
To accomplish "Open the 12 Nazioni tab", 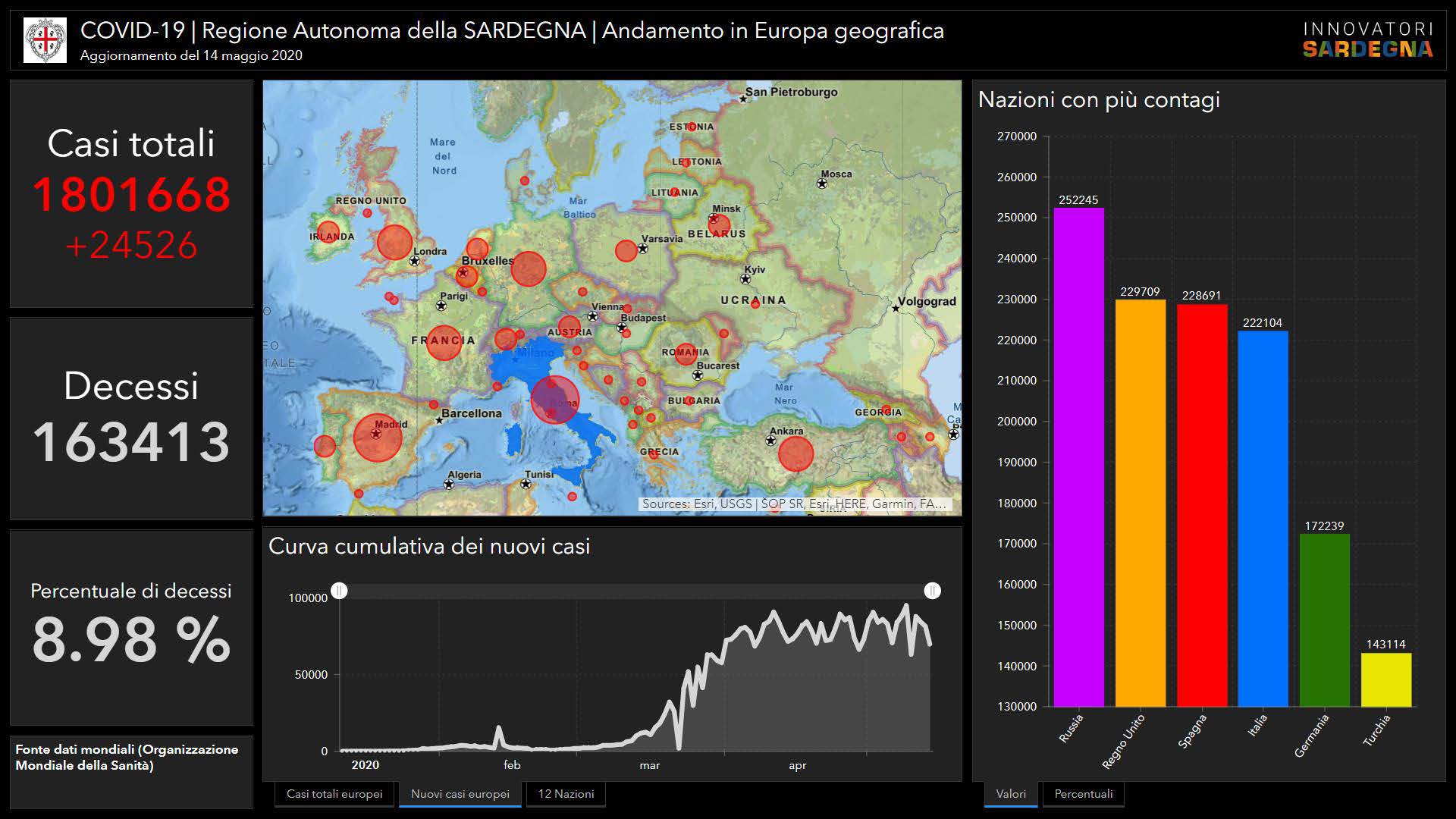I will [566, 794].
